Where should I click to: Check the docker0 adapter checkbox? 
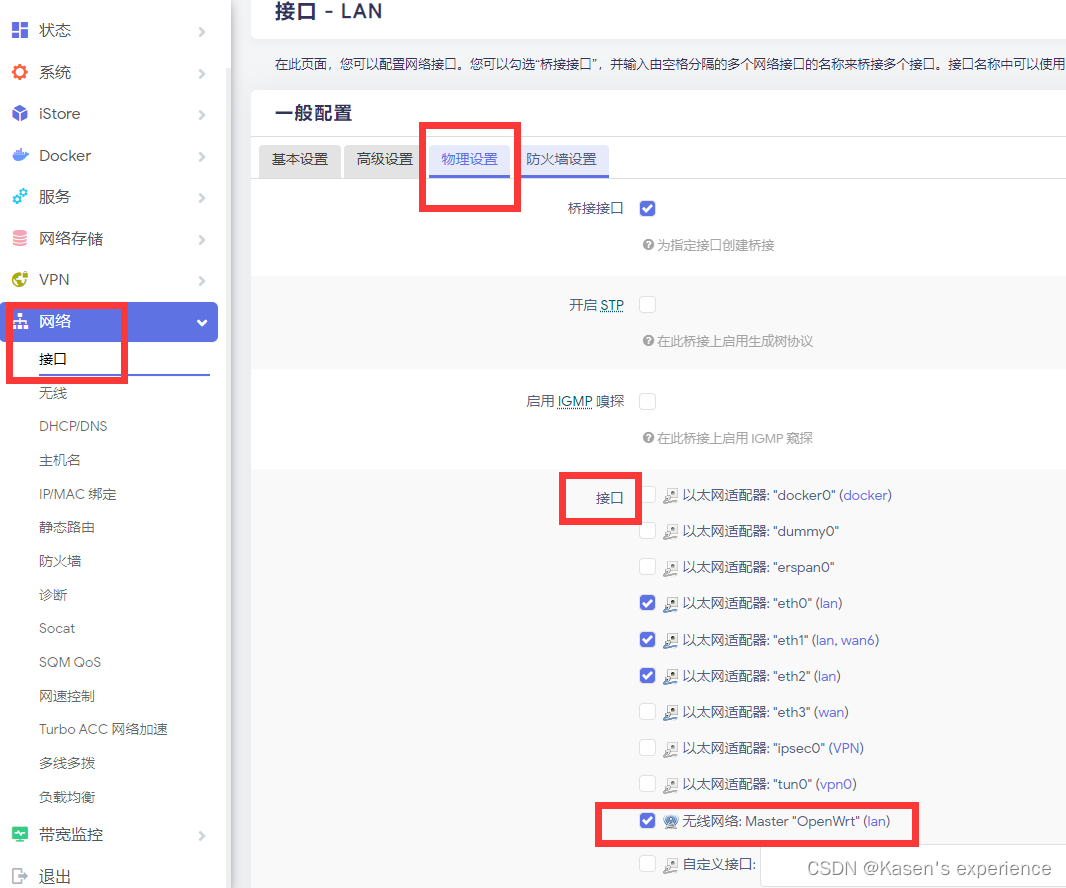pos(647,494)
